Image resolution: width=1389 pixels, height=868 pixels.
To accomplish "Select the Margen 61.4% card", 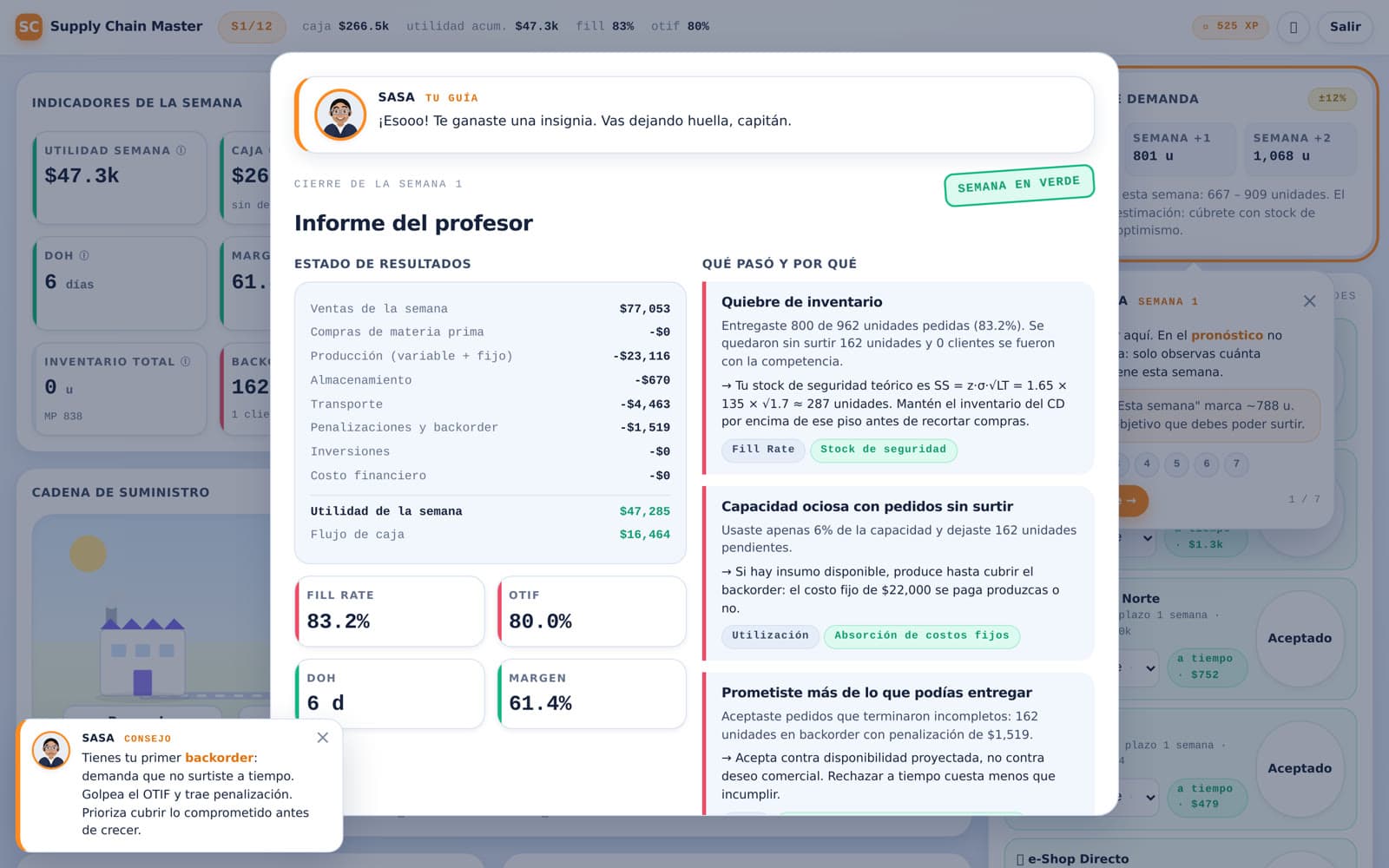I will pyautogui.click(x=591, y=694).
